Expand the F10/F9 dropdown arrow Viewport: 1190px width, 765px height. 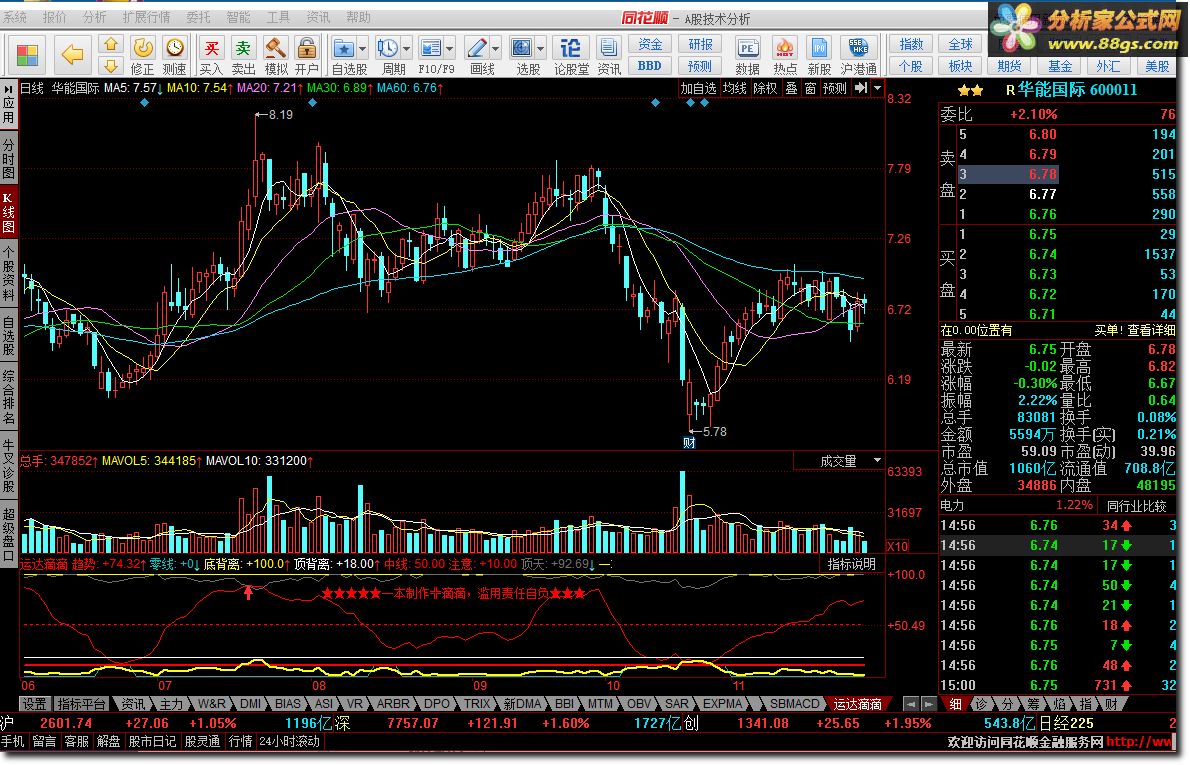450,49
